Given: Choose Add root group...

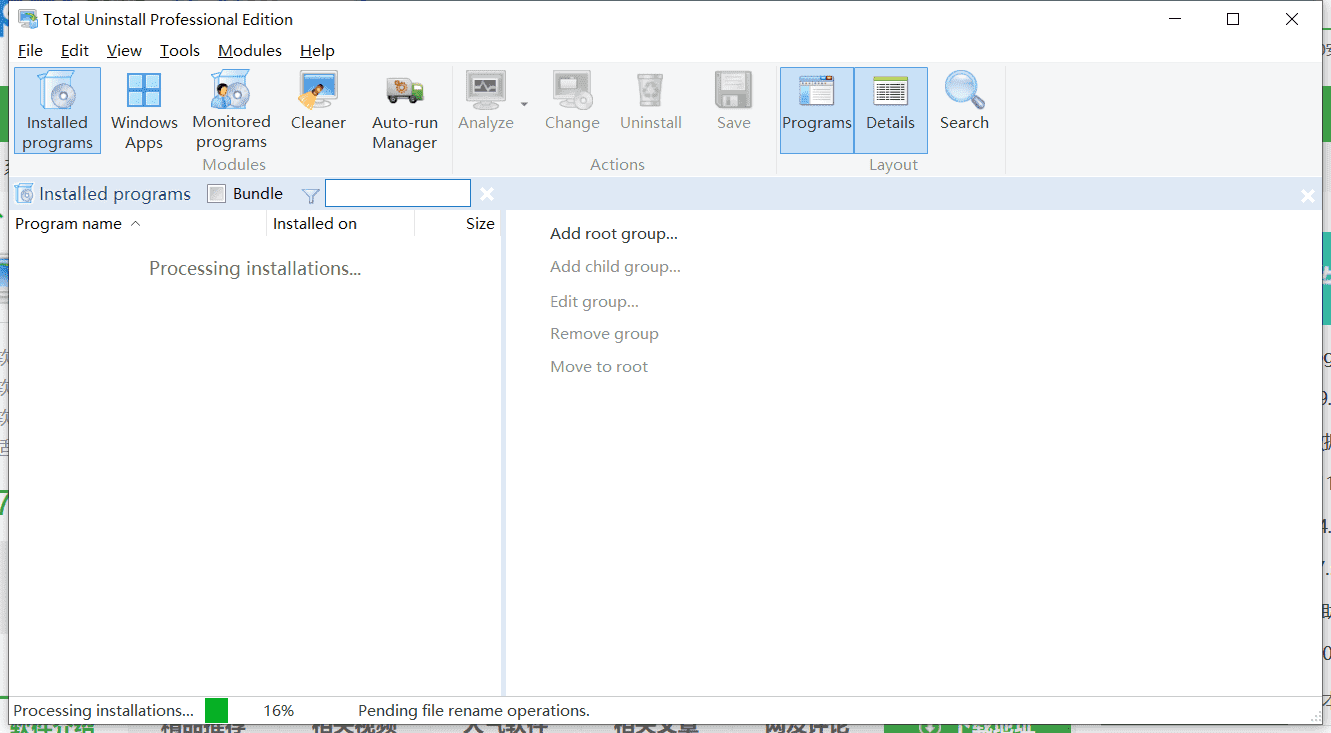Looking at the screenshot, I should point(614,234).
